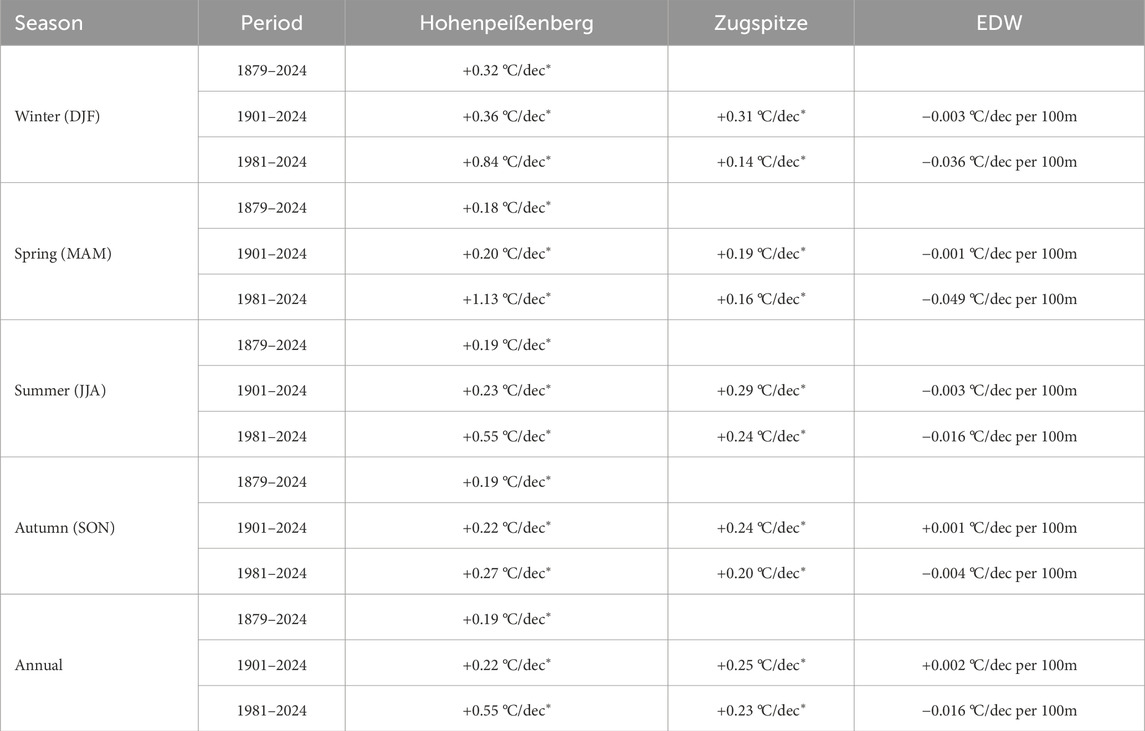Select the Zugspitze column header

click(760, 23)
